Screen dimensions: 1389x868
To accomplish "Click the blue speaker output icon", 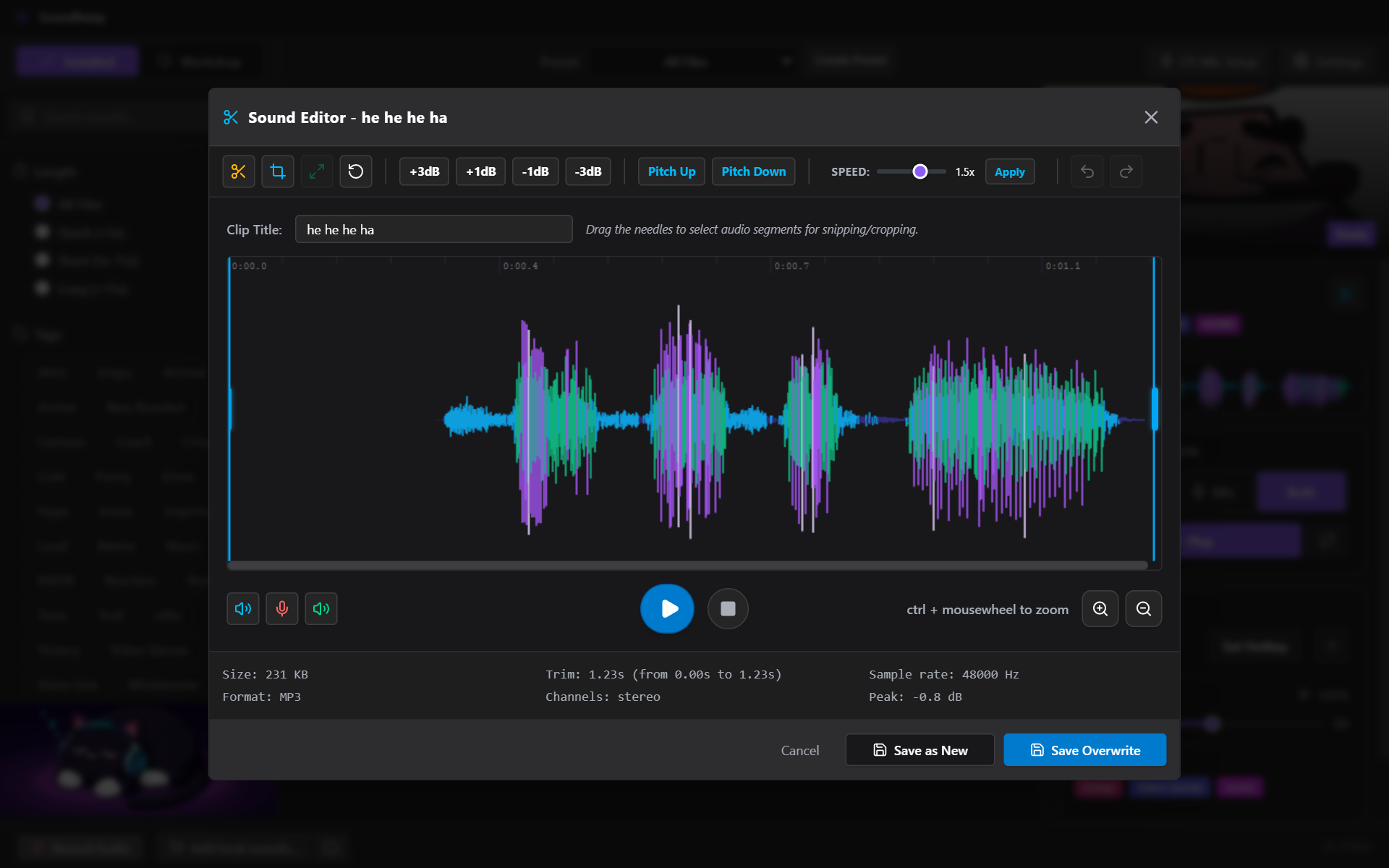I will tap(243, 608).
